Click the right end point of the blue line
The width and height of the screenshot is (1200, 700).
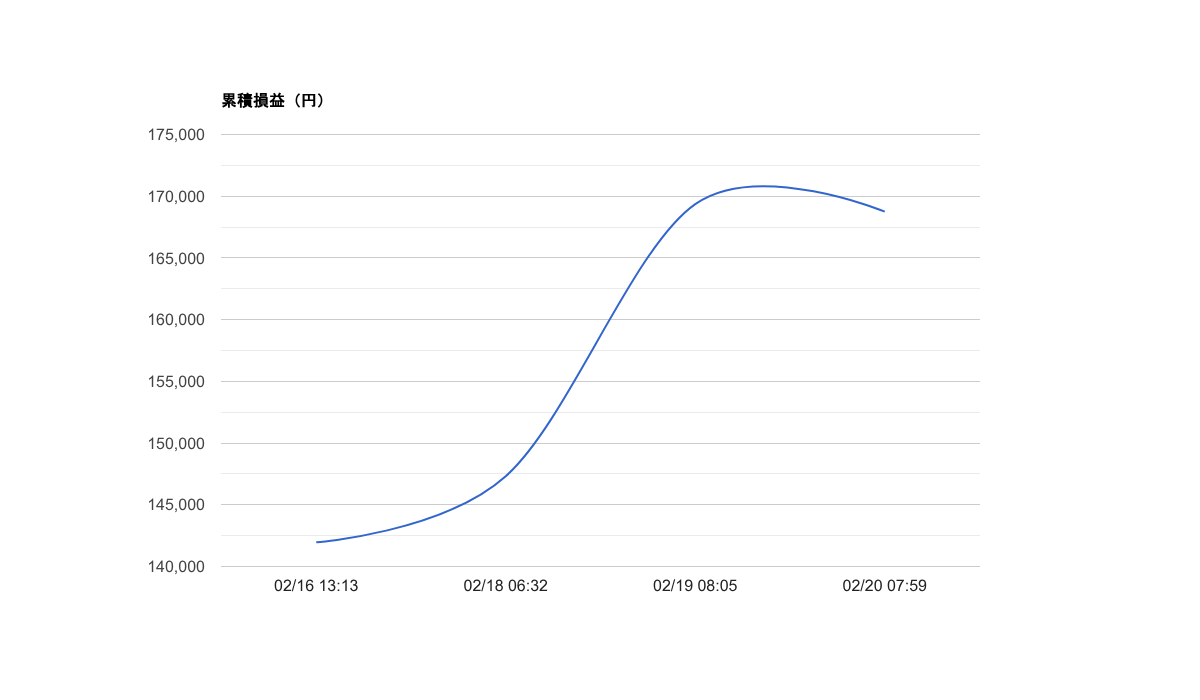click(x=884, y=211)
